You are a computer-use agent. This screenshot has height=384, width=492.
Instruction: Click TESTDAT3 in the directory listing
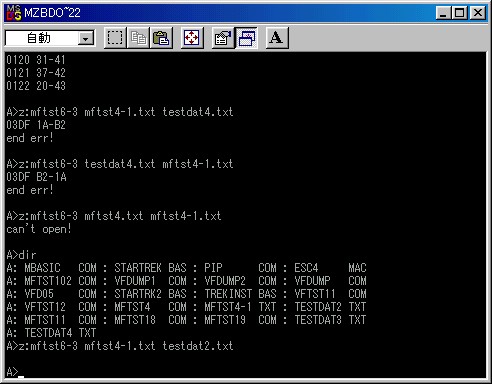tap(318, 320)
